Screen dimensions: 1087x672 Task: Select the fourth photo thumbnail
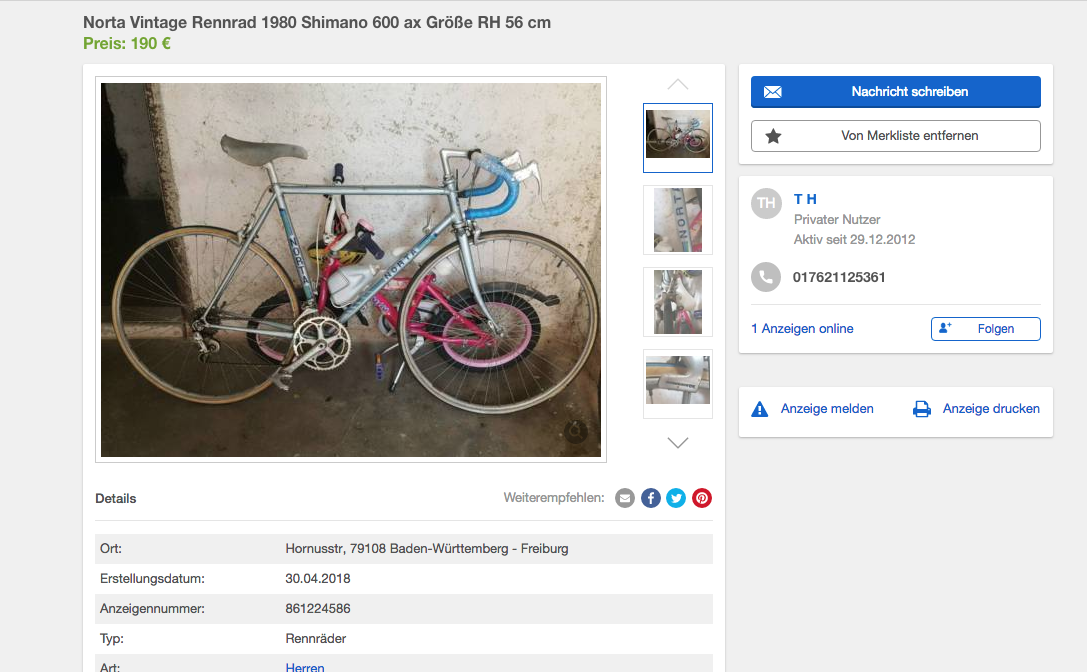coord(678,384)
